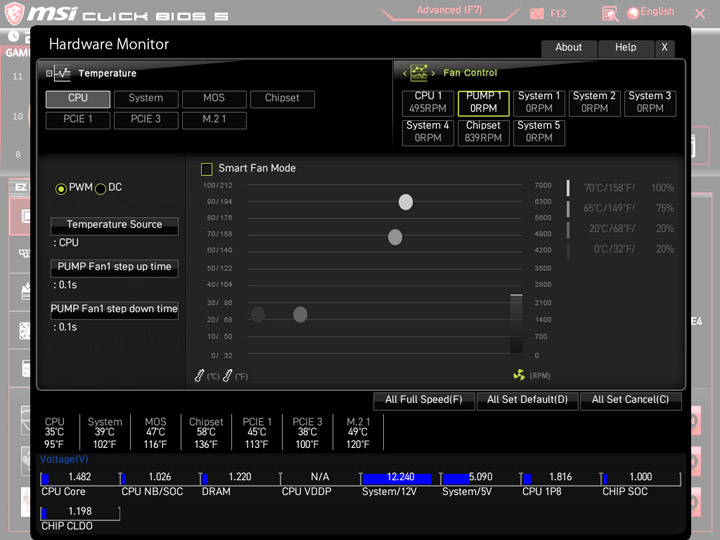Screen dimensions: 720x540
Task: Select the CPU temperature button
Action: (78, 99)
